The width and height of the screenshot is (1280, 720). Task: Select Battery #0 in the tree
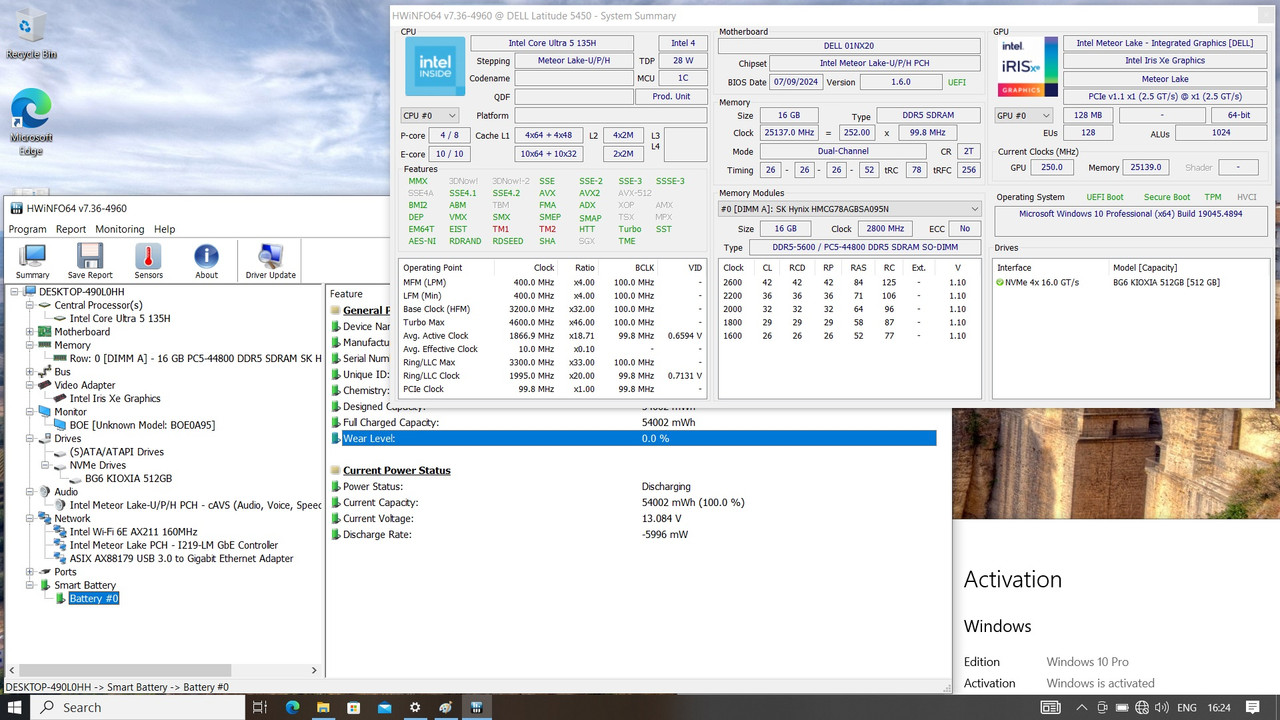coord(94,599)
